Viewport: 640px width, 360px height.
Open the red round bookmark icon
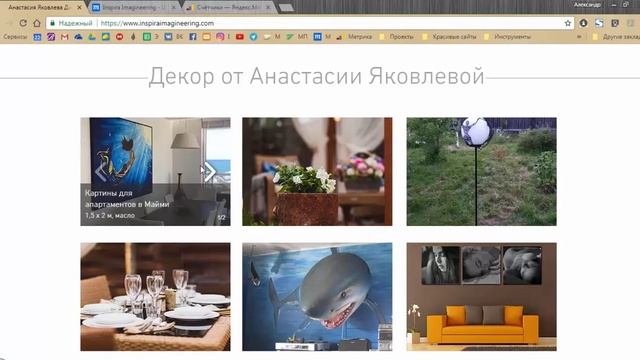click(119, 37)
